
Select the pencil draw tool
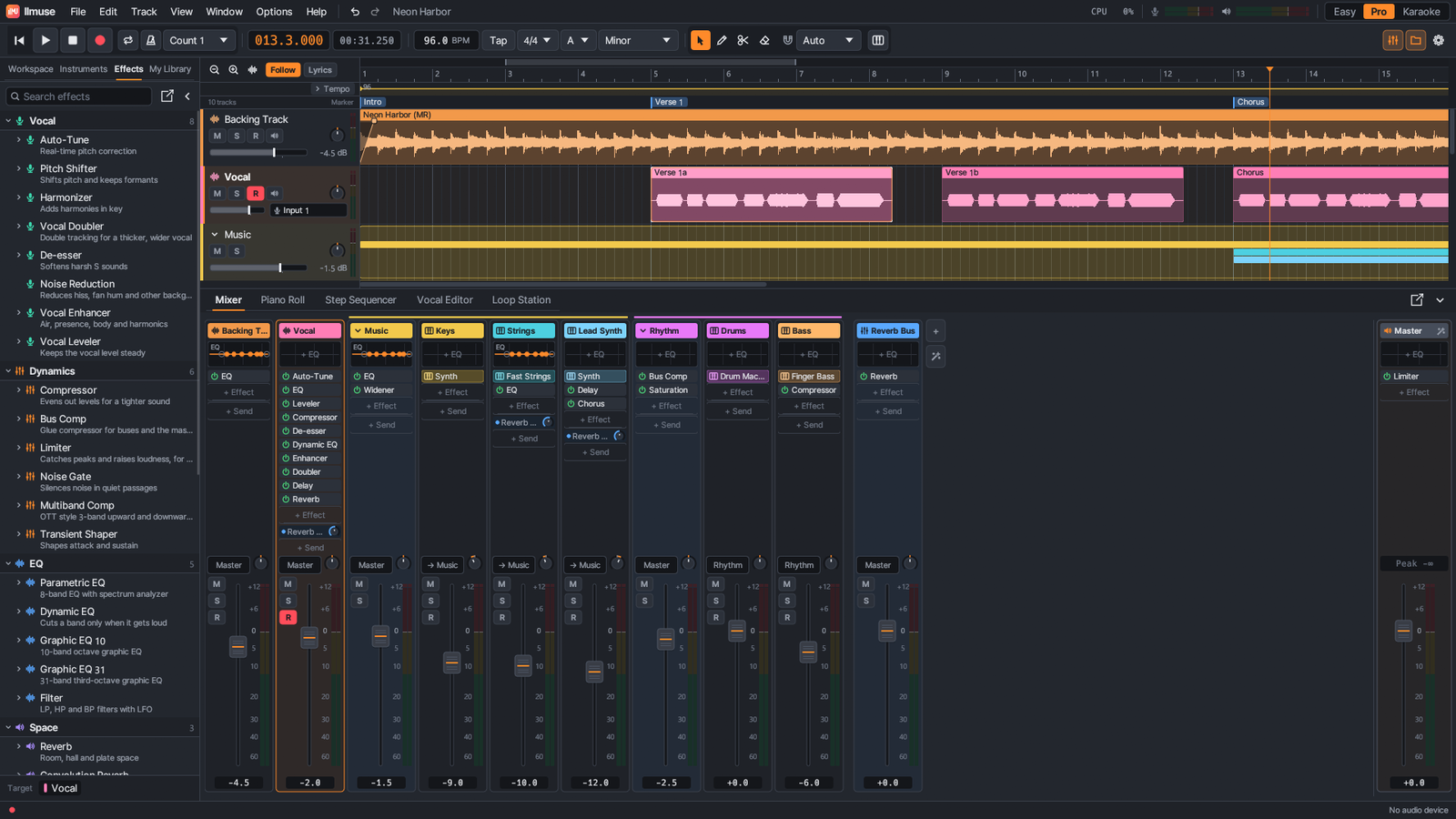(x=722, y=40)
